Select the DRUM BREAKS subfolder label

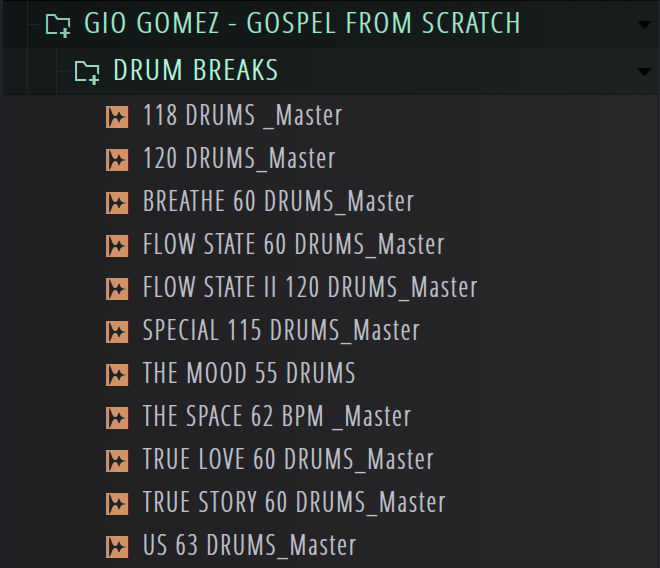[x=195, y=70]
